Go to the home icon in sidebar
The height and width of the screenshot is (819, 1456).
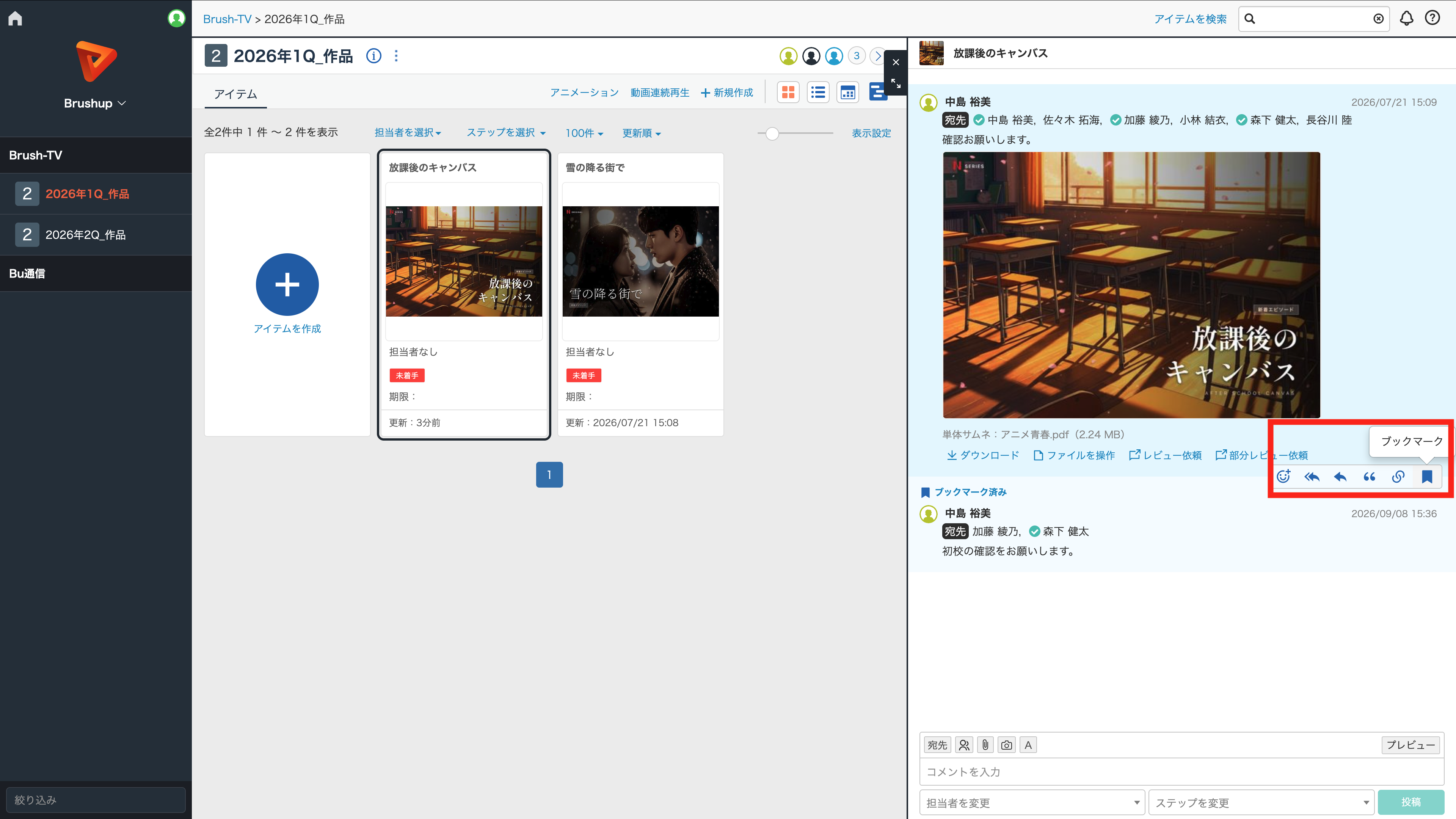coord(15,19)
